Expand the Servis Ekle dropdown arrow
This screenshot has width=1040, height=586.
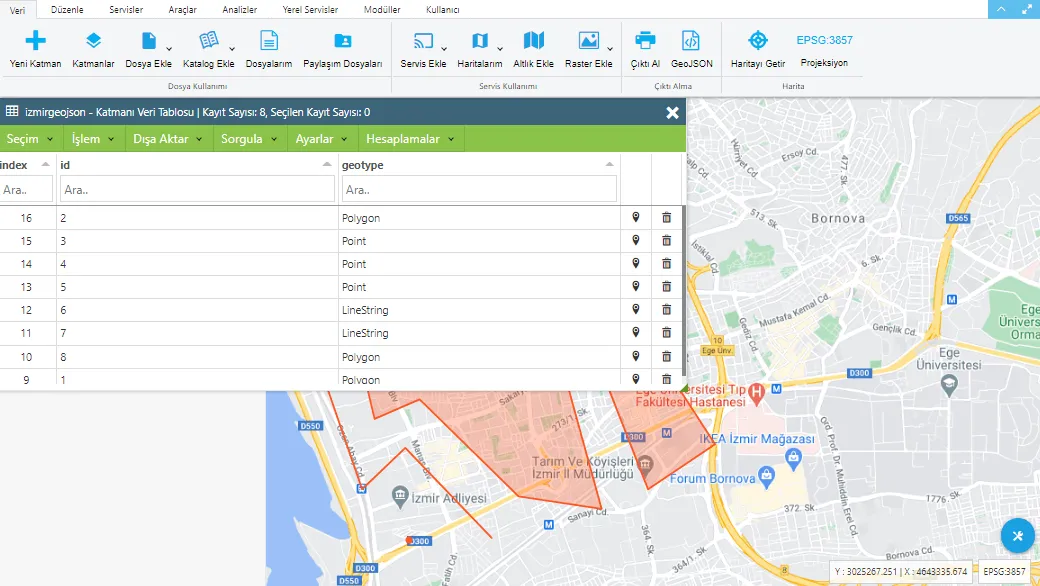click(x=444, y=49)
